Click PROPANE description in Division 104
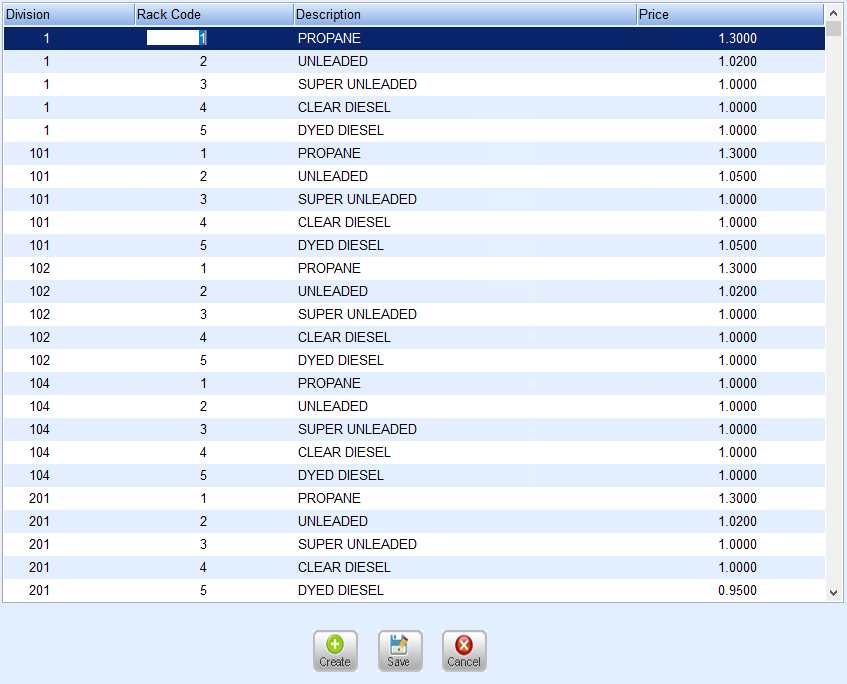847x684 pixels. click(x=329, y=383)
